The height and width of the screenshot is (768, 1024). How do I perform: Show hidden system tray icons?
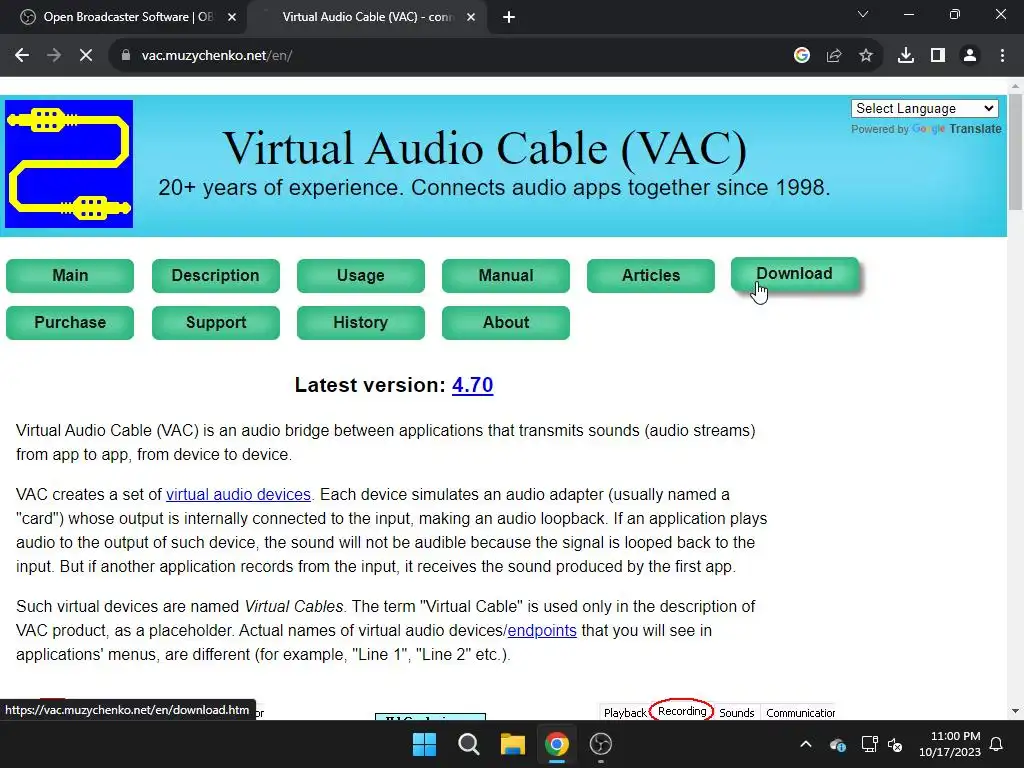tap(806, 744)
